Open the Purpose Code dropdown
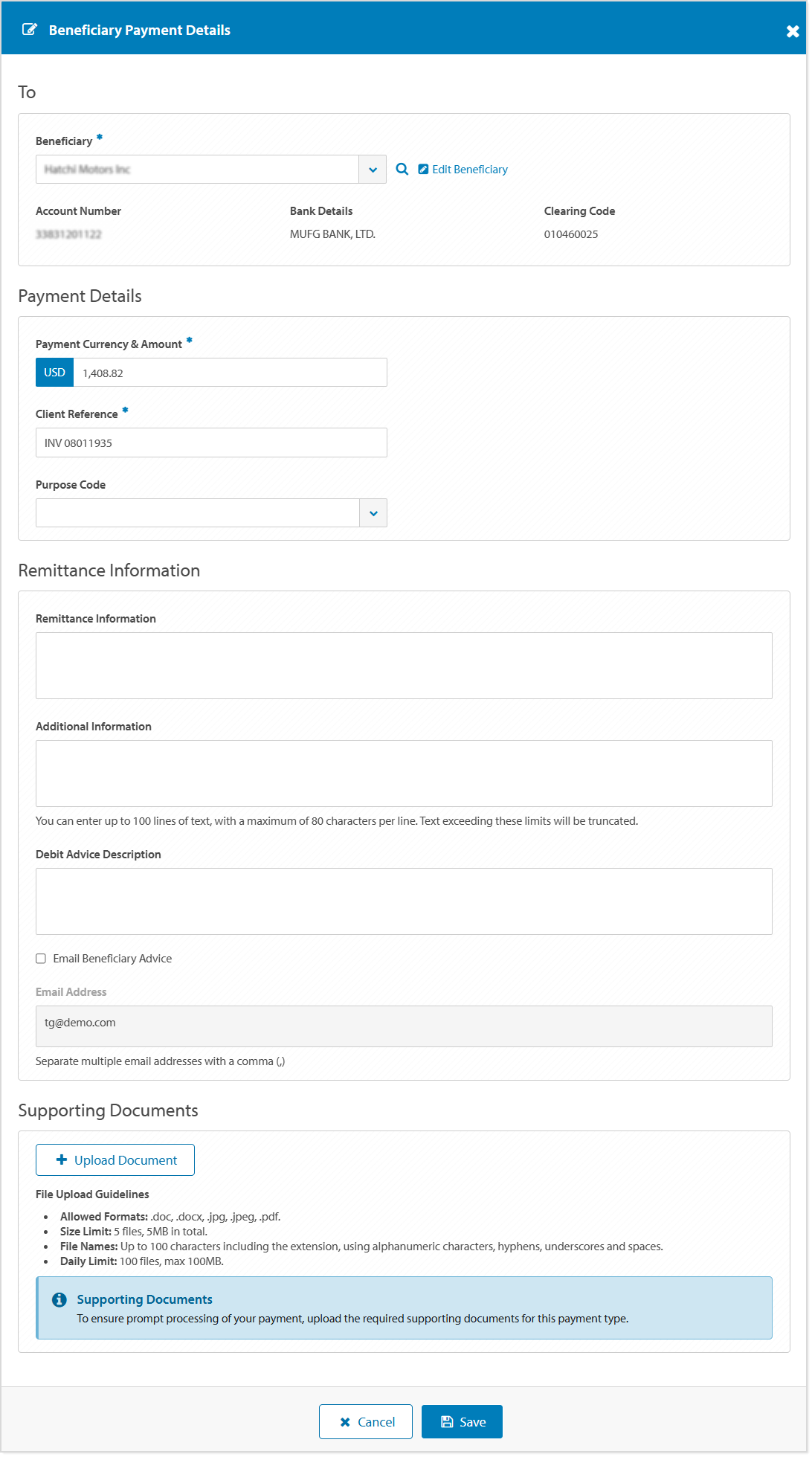The image size is (812, 1457). pyautogui.click(x=373, y=512)
